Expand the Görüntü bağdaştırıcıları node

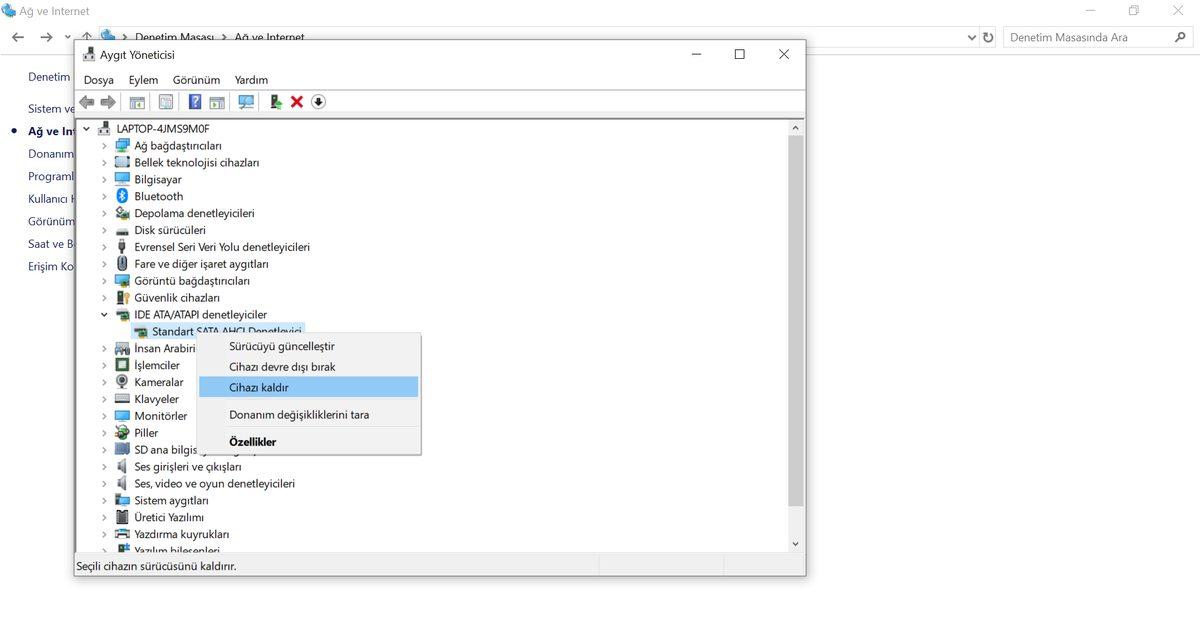click(104, 280)
